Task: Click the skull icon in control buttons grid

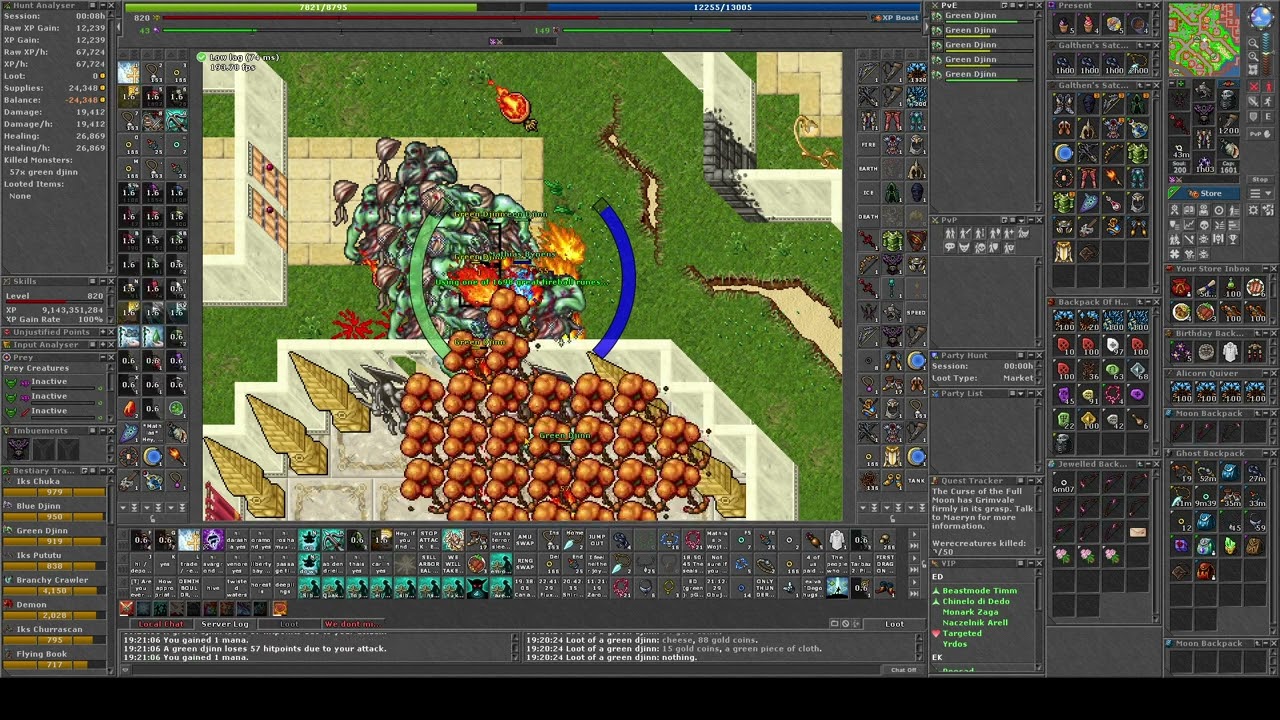Action: [1204, 224]
